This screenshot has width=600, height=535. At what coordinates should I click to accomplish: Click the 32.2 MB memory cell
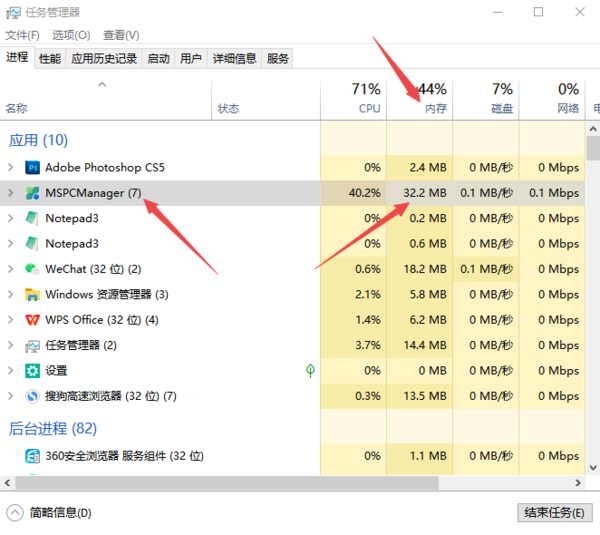[420, 193]
